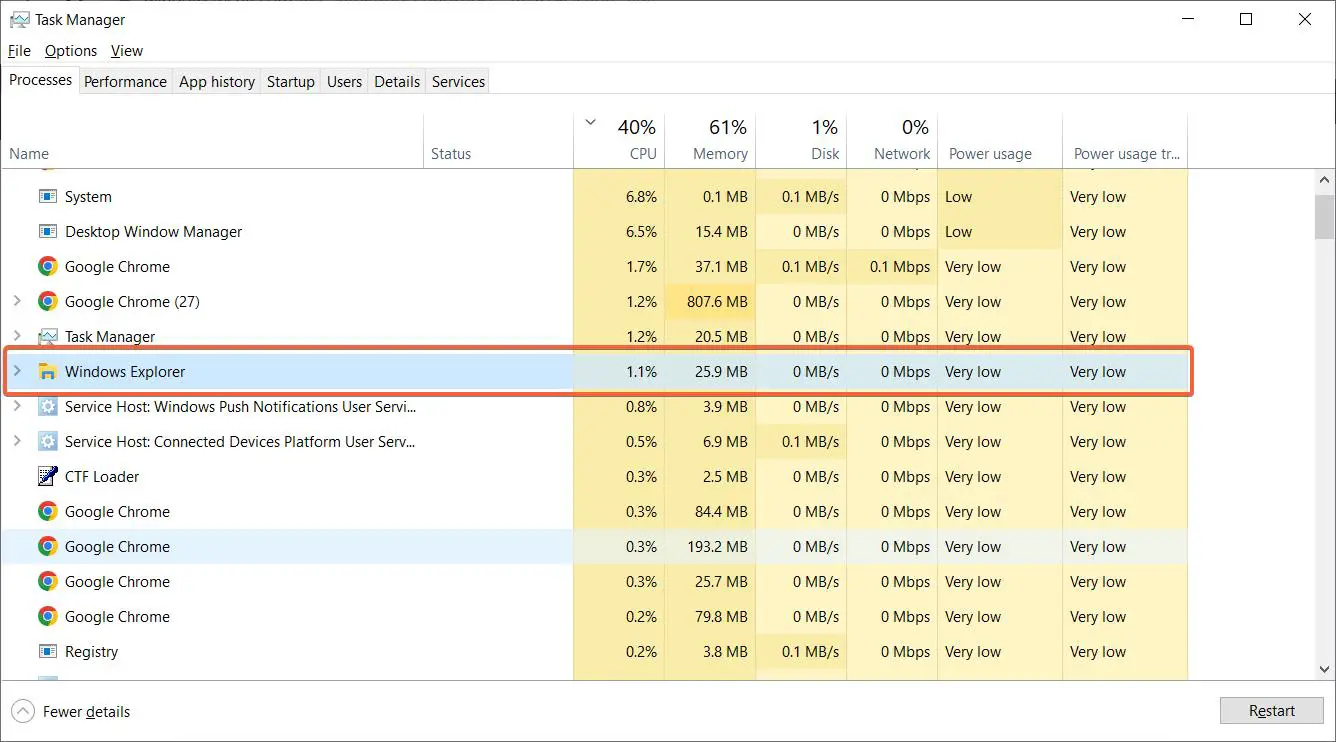1336x742 pixels.
Task: Open the View menu
Action: [x=127, y=51]
